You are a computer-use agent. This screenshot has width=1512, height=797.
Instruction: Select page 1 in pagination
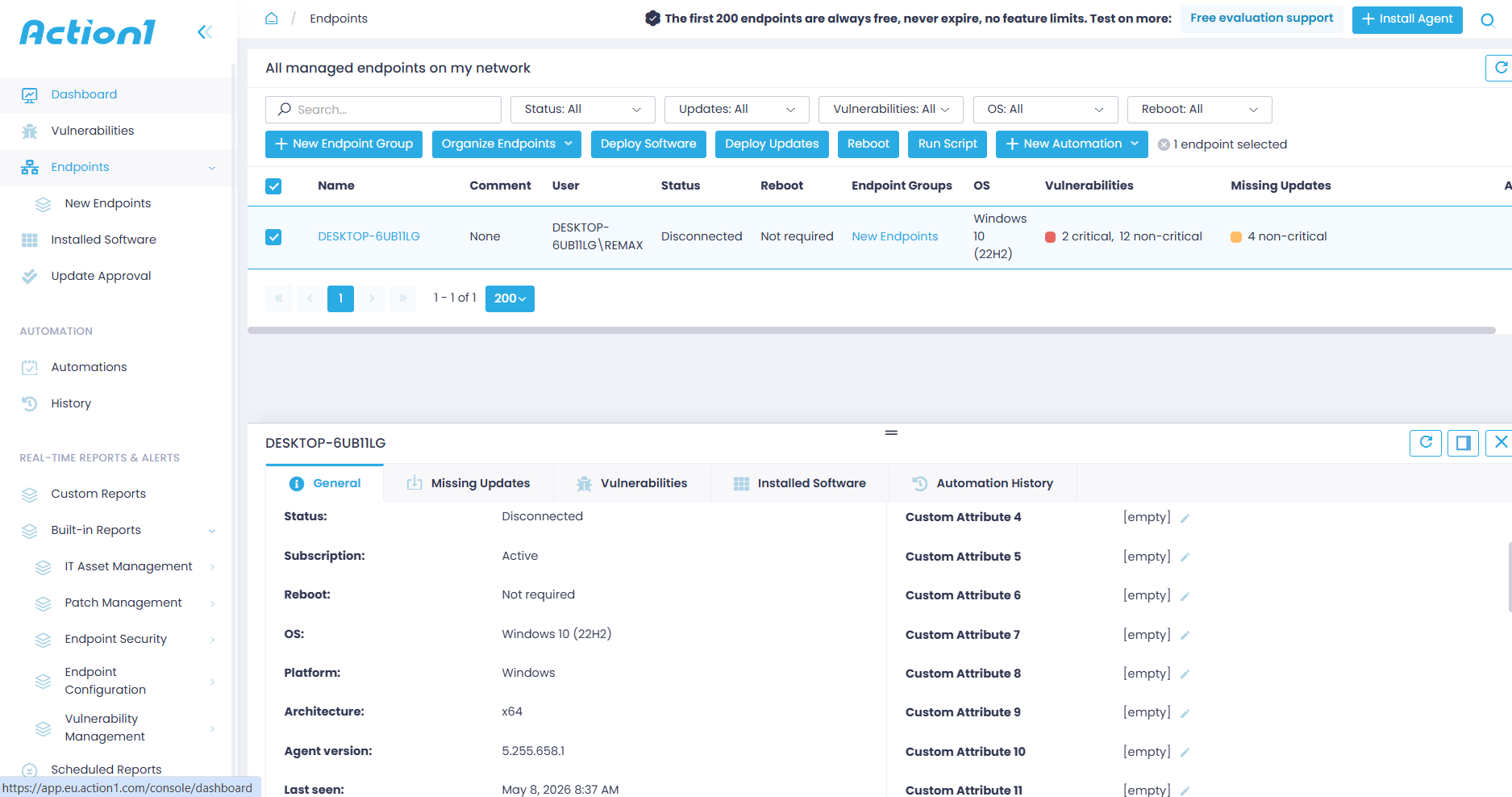click(340, 298)
